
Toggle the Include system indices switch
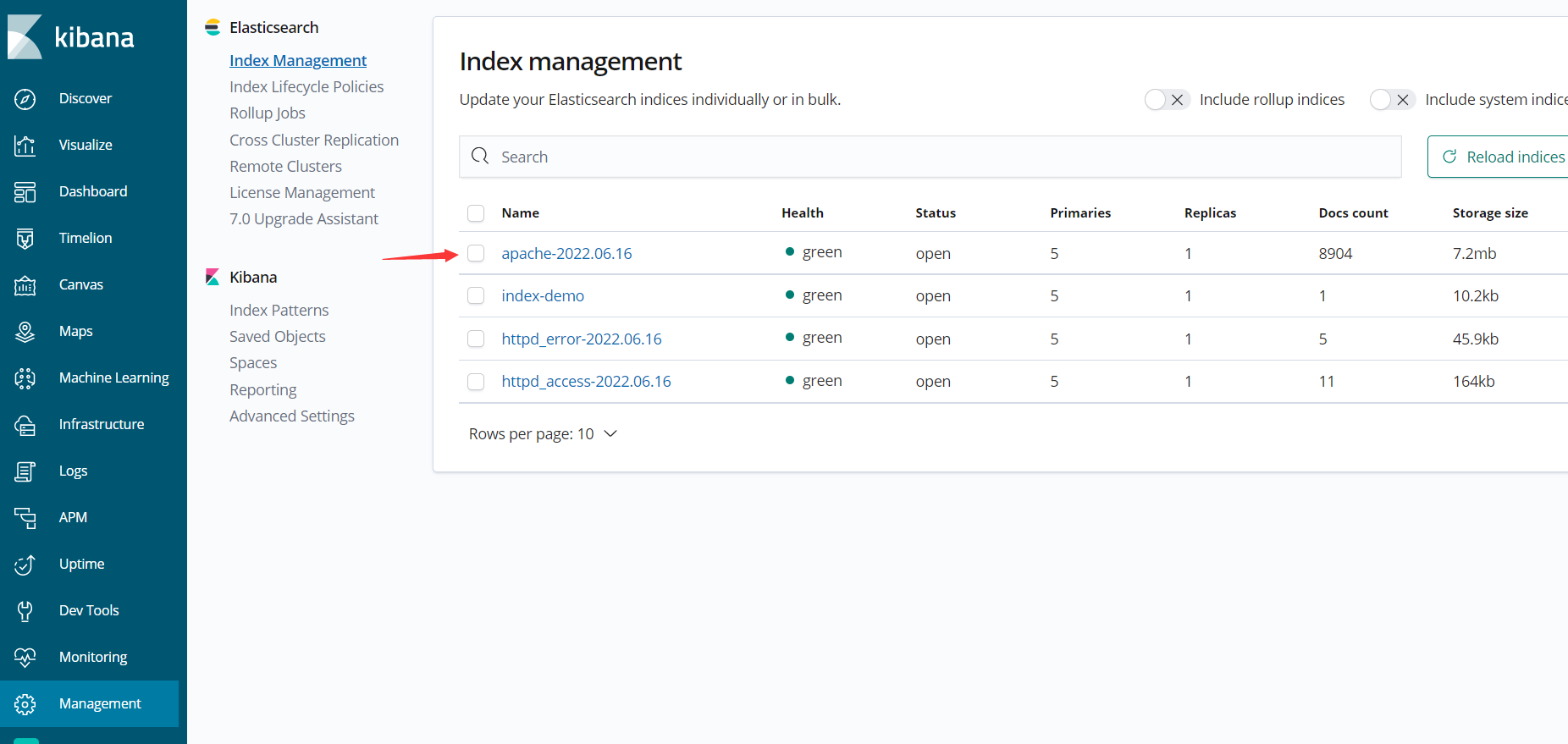click(1392, 100)
